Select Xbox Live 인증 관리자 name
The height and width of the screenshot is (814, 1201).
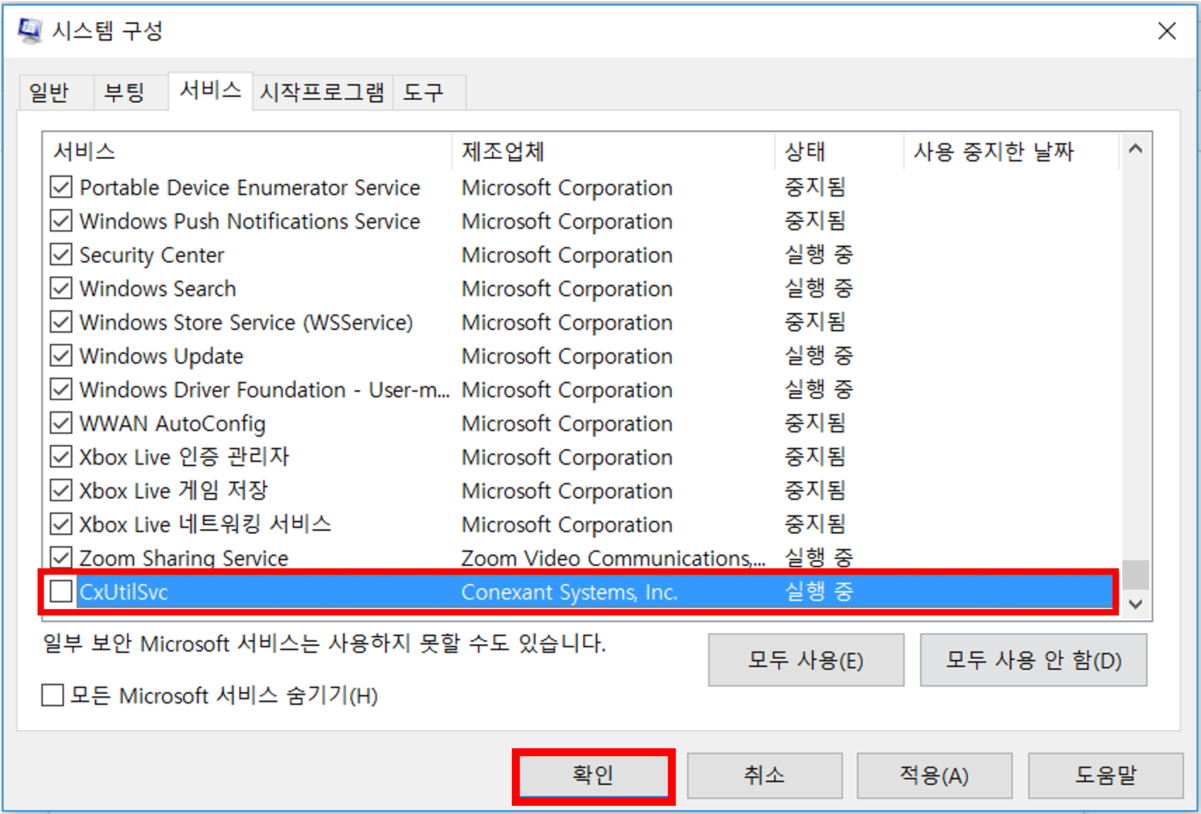[184, 458]
